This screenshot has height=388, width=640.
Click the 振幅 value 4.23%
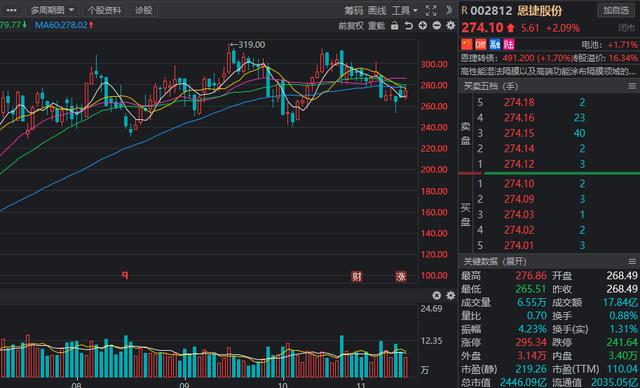point(532,329)
